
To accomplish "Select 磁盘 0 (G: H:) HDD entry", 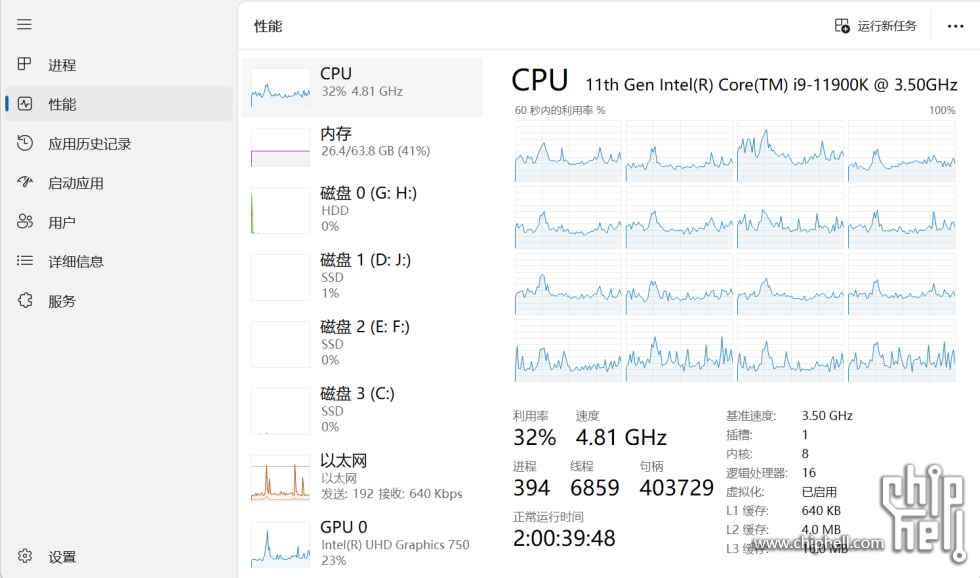I will (x=362, y=210).
